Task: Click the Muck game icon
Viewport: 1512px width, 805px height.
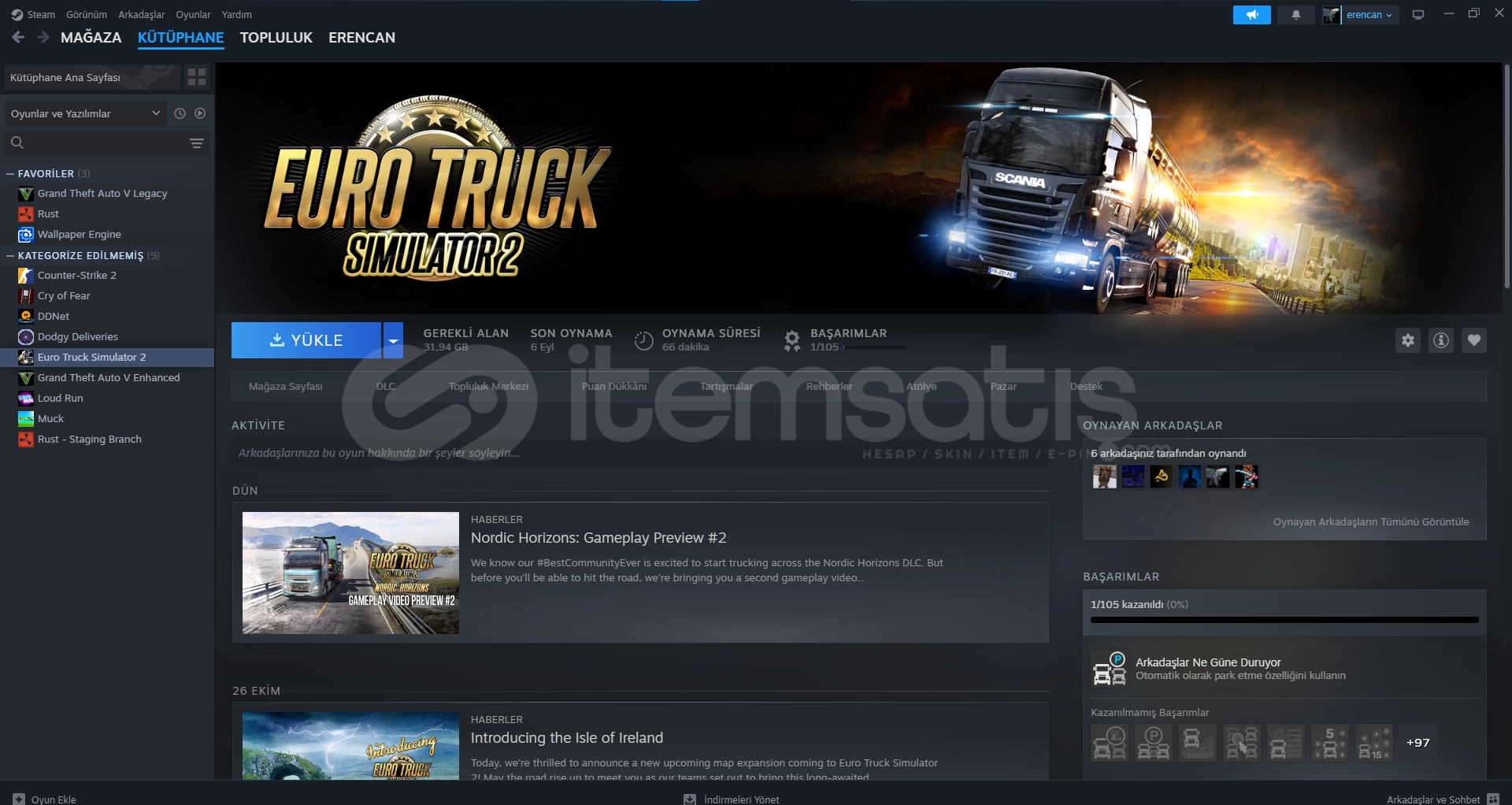Action: [26, 419]
